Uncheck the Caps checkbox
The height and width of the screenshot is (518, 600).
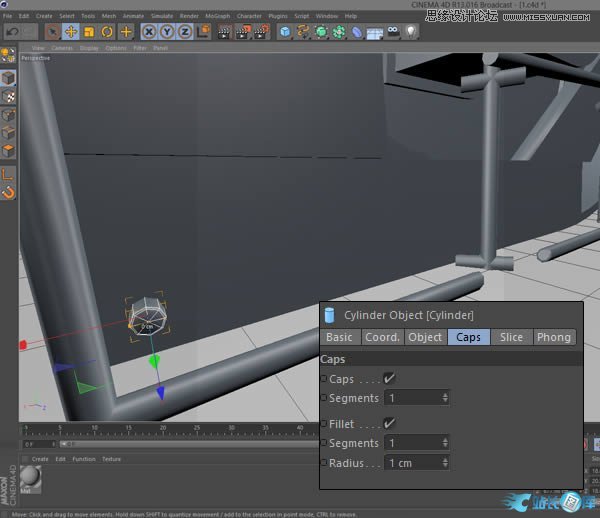pyautogui.click(x=389, y=379)
